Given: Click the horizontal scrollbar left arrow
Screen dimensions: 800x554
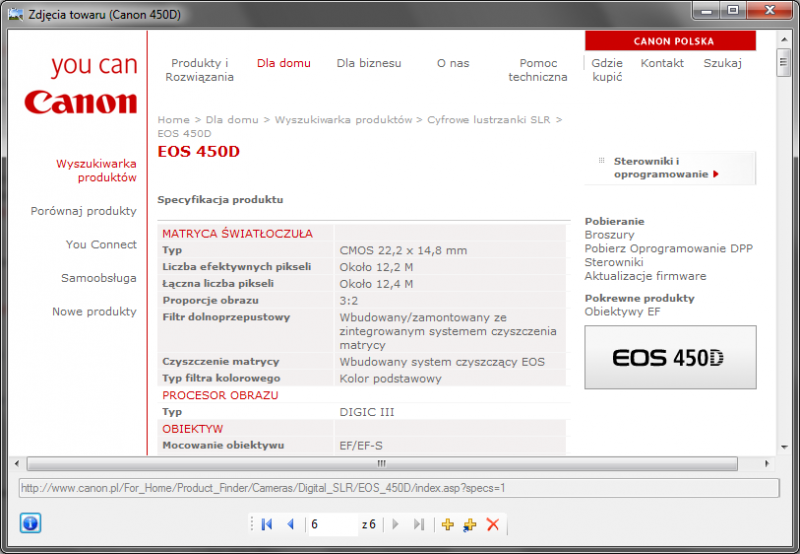Looking at the screenshot, I should coord(17,463).
